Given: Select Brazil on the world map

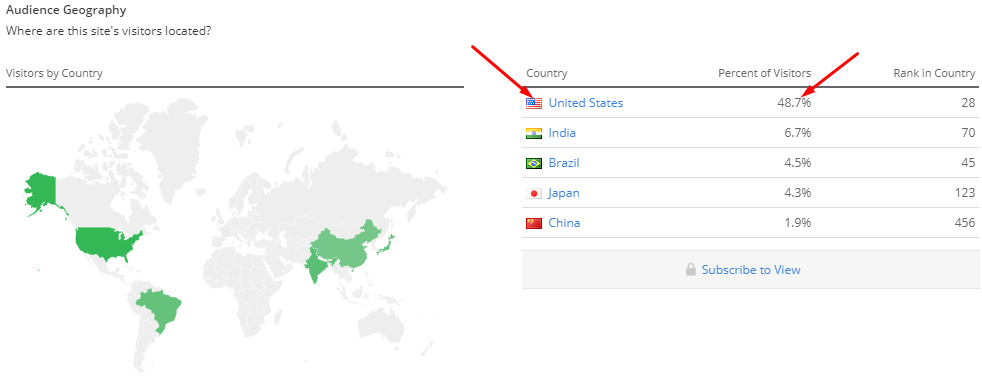Looking at the screenshot, I should coord(160,308).
